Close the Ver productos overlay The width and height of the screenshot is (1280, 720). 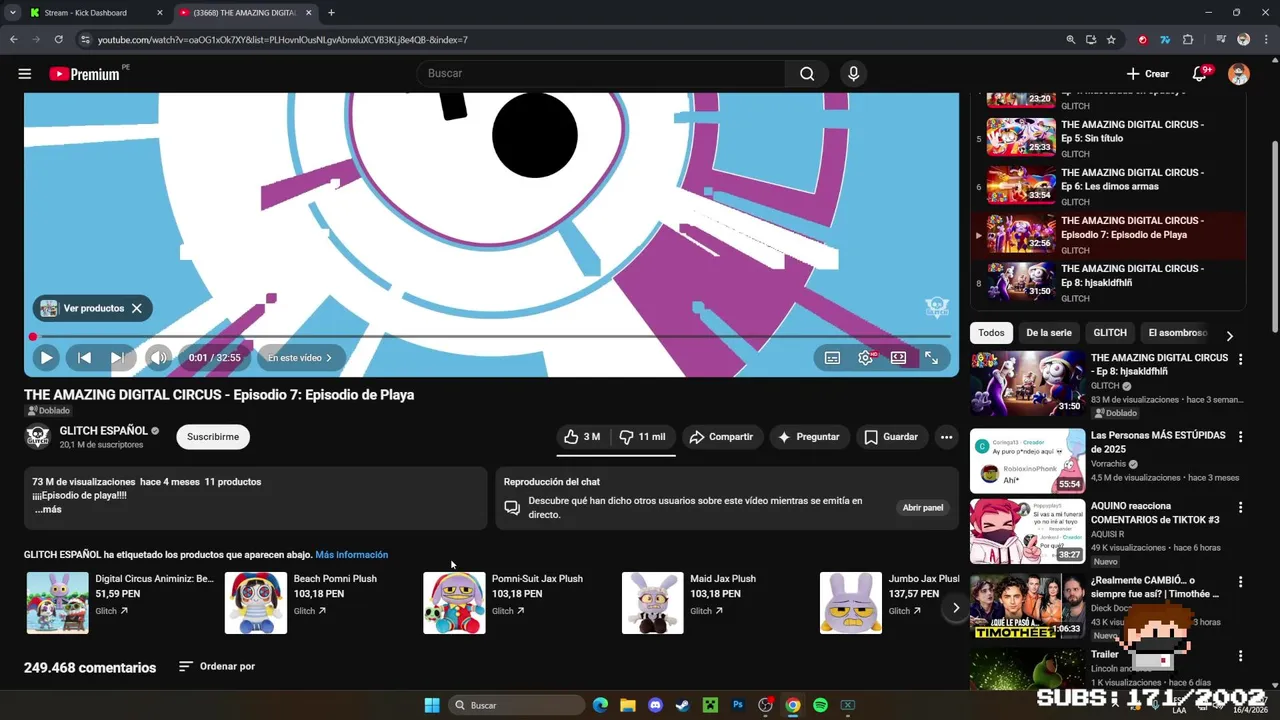137,308
